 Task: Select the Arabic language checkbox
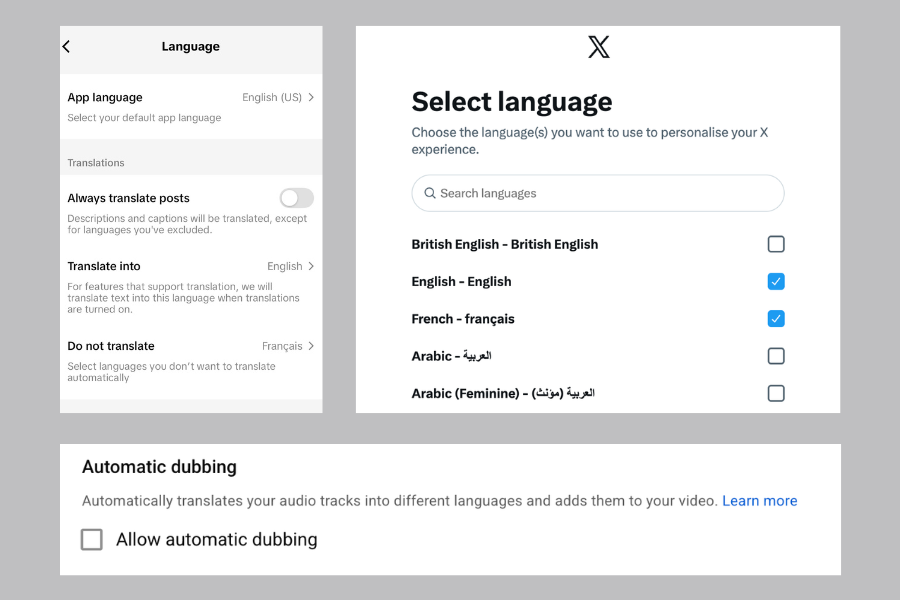776,356
